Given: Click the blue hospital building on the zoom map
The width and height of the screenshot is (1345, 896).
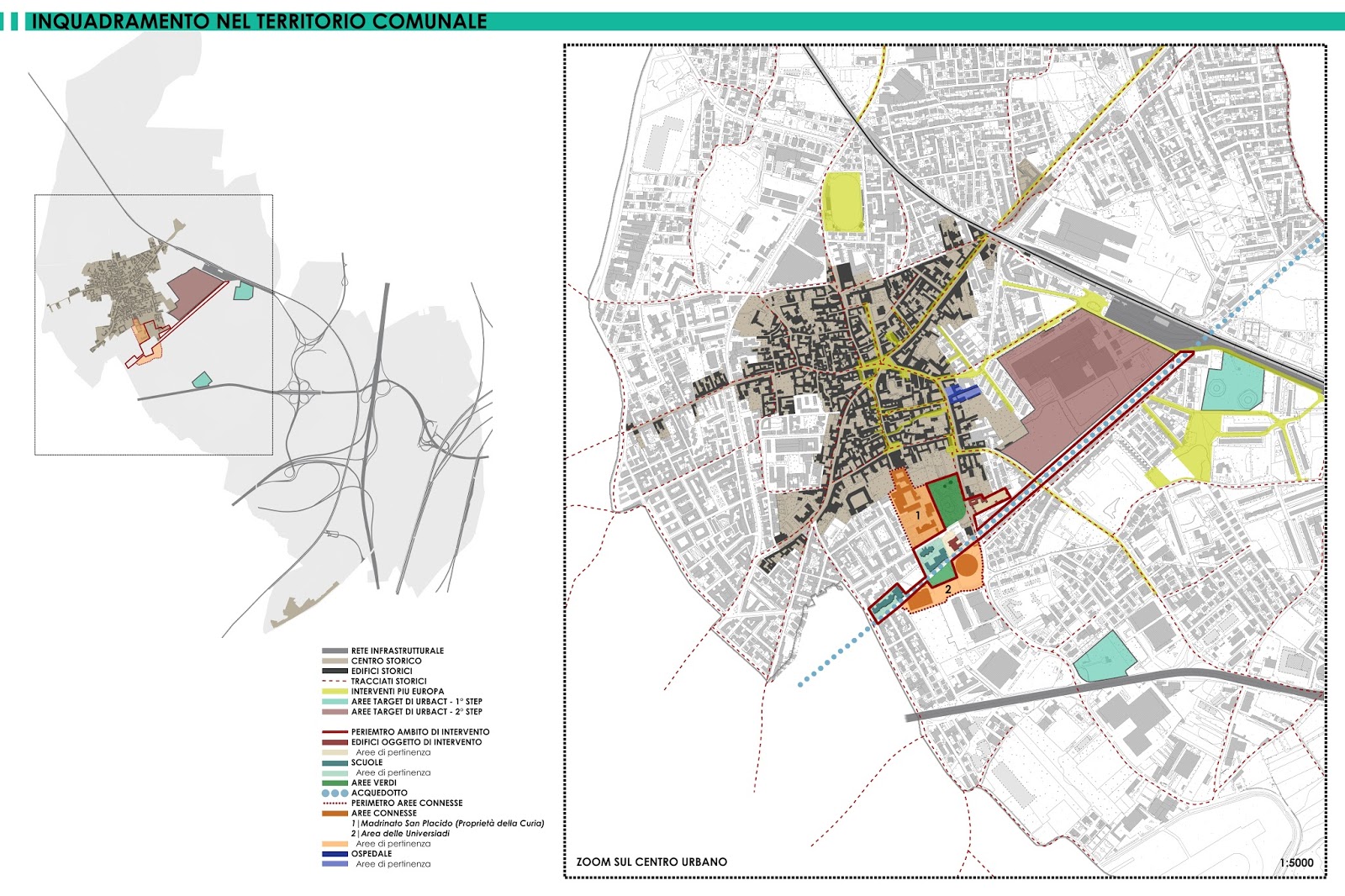Looking at the screenshot, I should (963, 393).
